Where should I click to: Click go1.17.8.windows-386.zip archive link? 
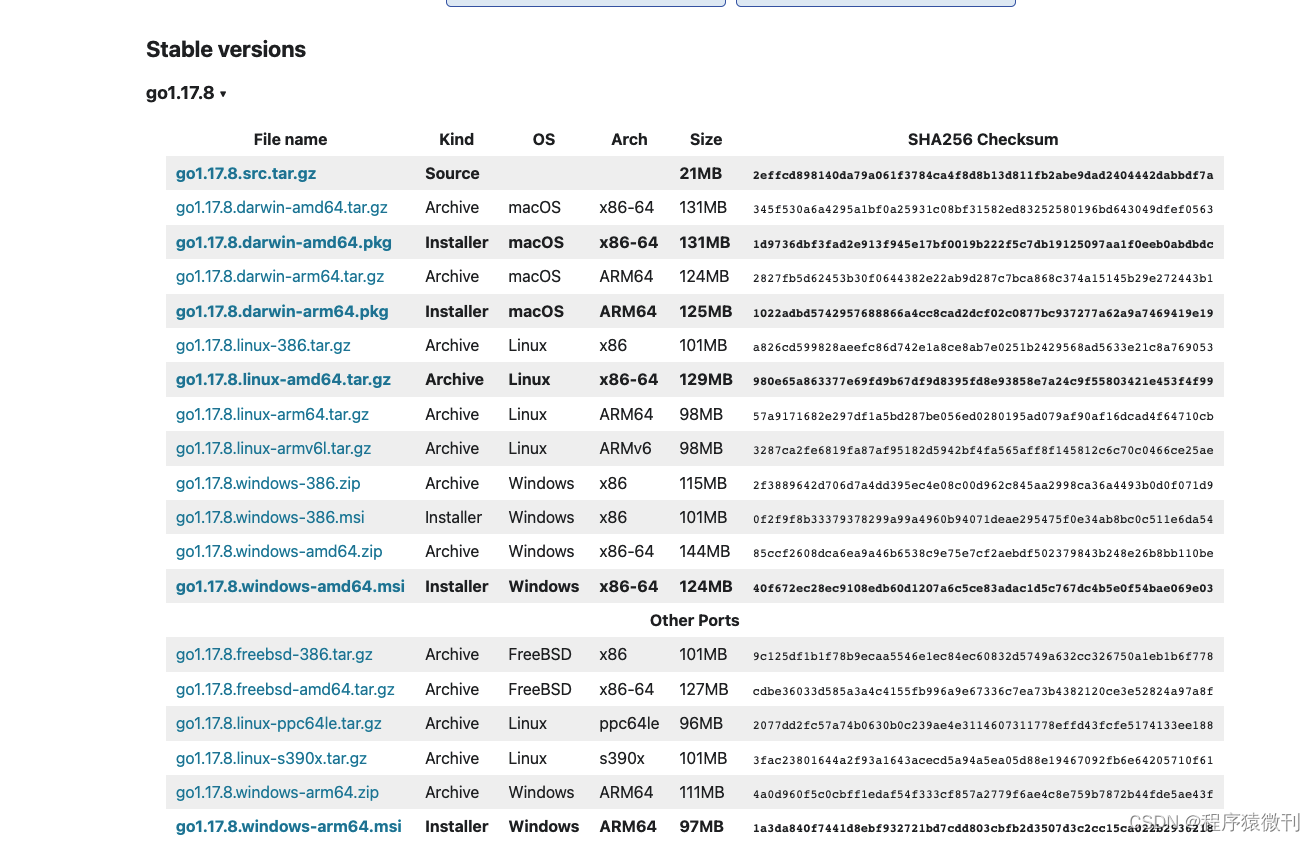pos(268,483)
